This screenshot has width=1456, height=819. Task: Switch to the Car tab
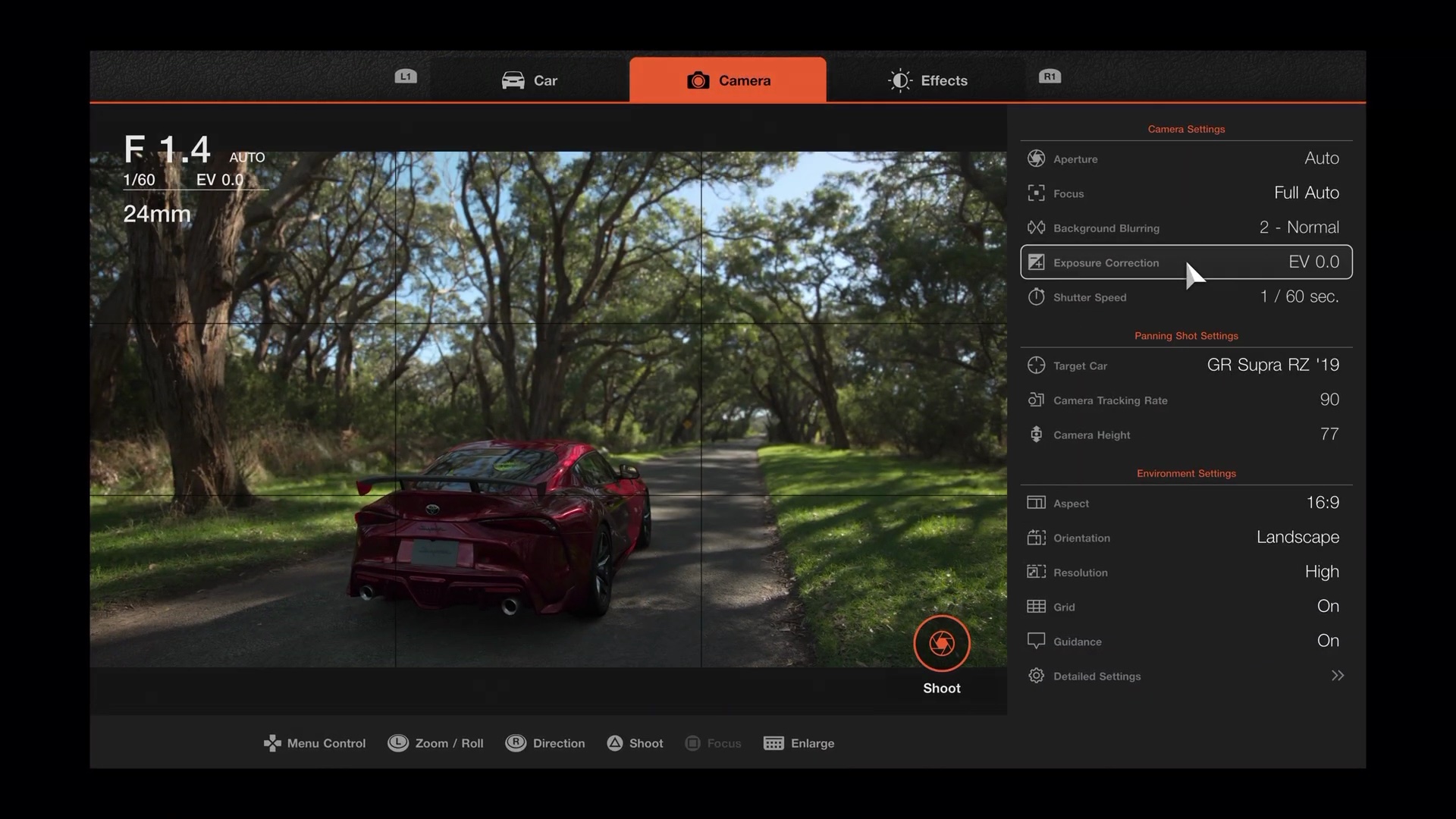pyautogui.click(x=529, y=80)
